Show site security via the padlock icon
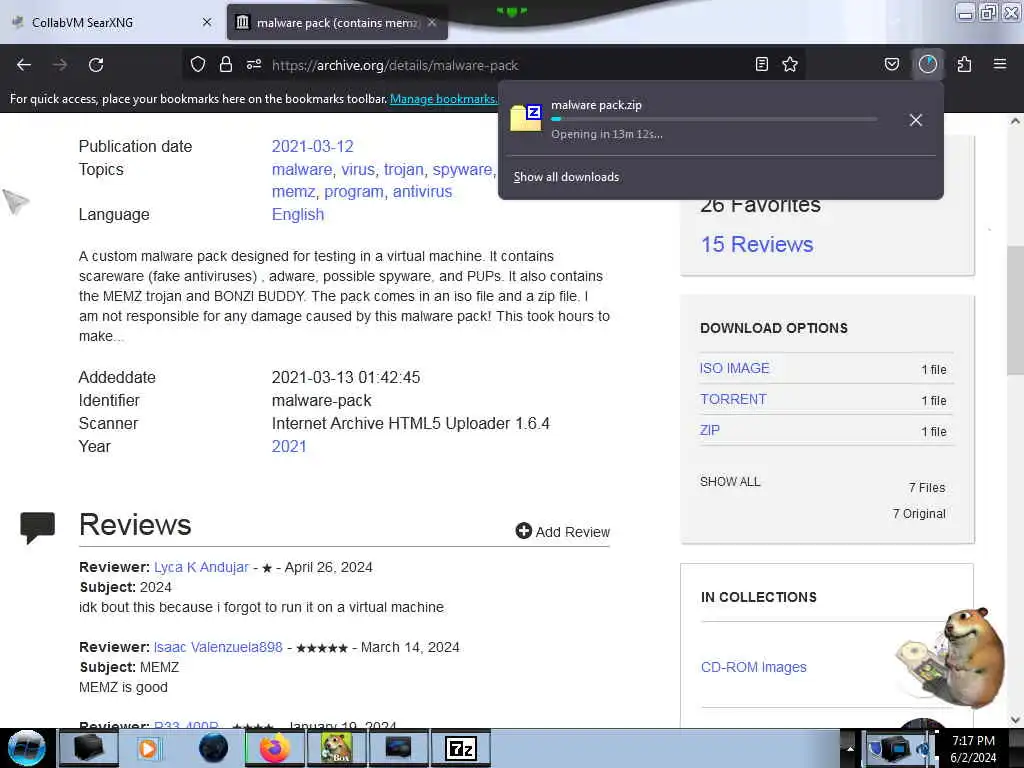The width and height of the screenshot is (1024, 768). (226, 64)
